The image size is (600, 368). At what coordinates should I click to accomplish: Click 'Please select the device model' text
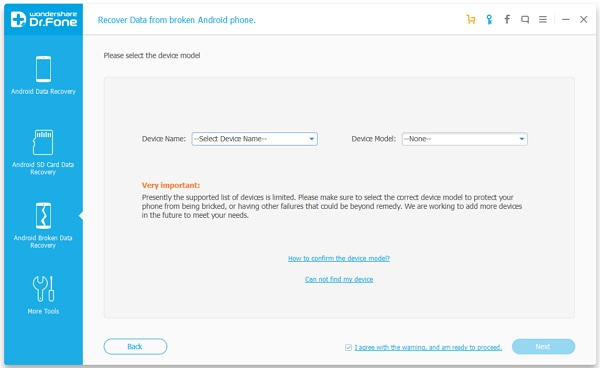pos(152,55)
